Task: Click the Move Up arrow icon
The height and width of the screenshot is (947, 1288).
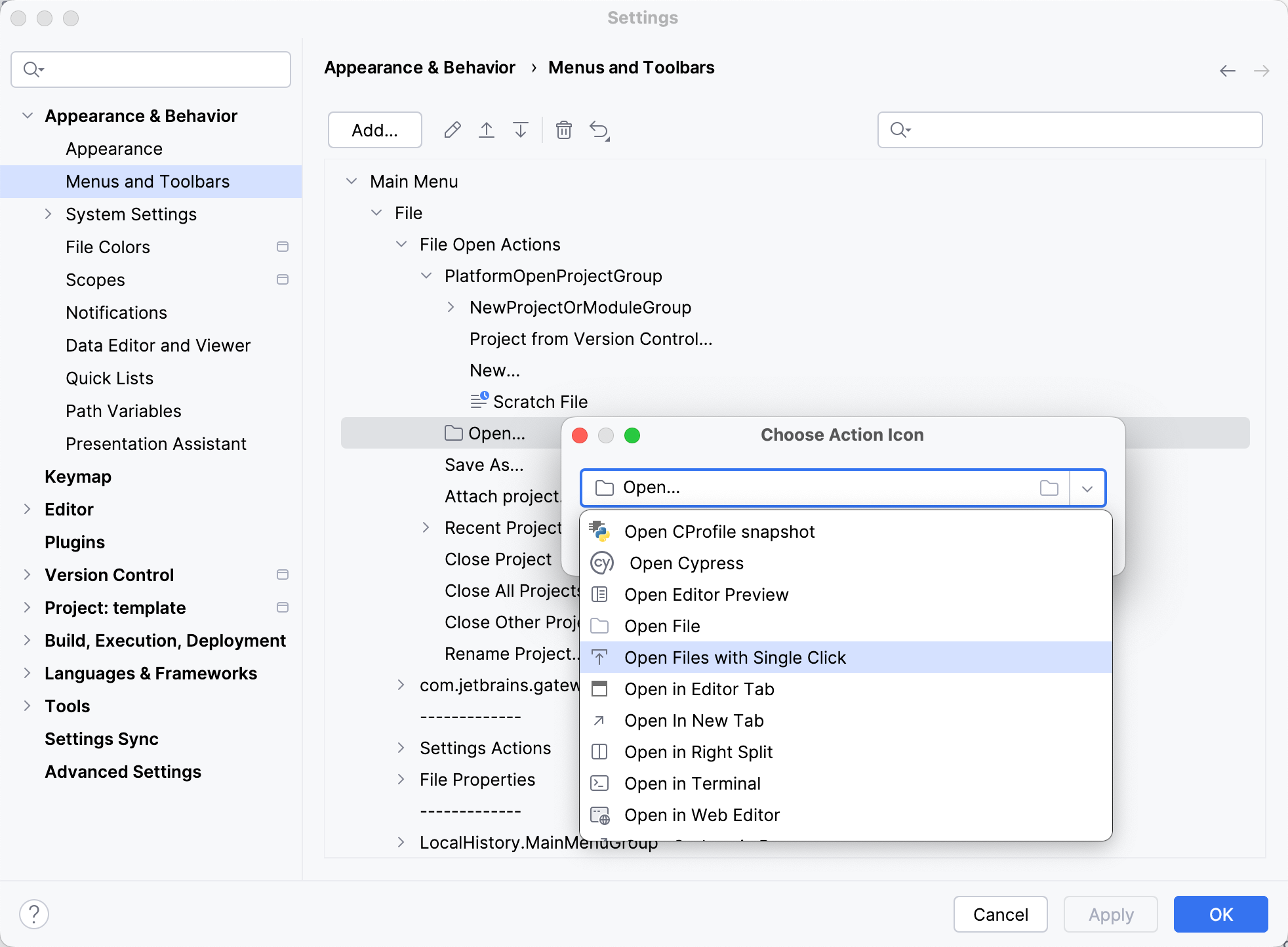Action: tap(486, 130)
